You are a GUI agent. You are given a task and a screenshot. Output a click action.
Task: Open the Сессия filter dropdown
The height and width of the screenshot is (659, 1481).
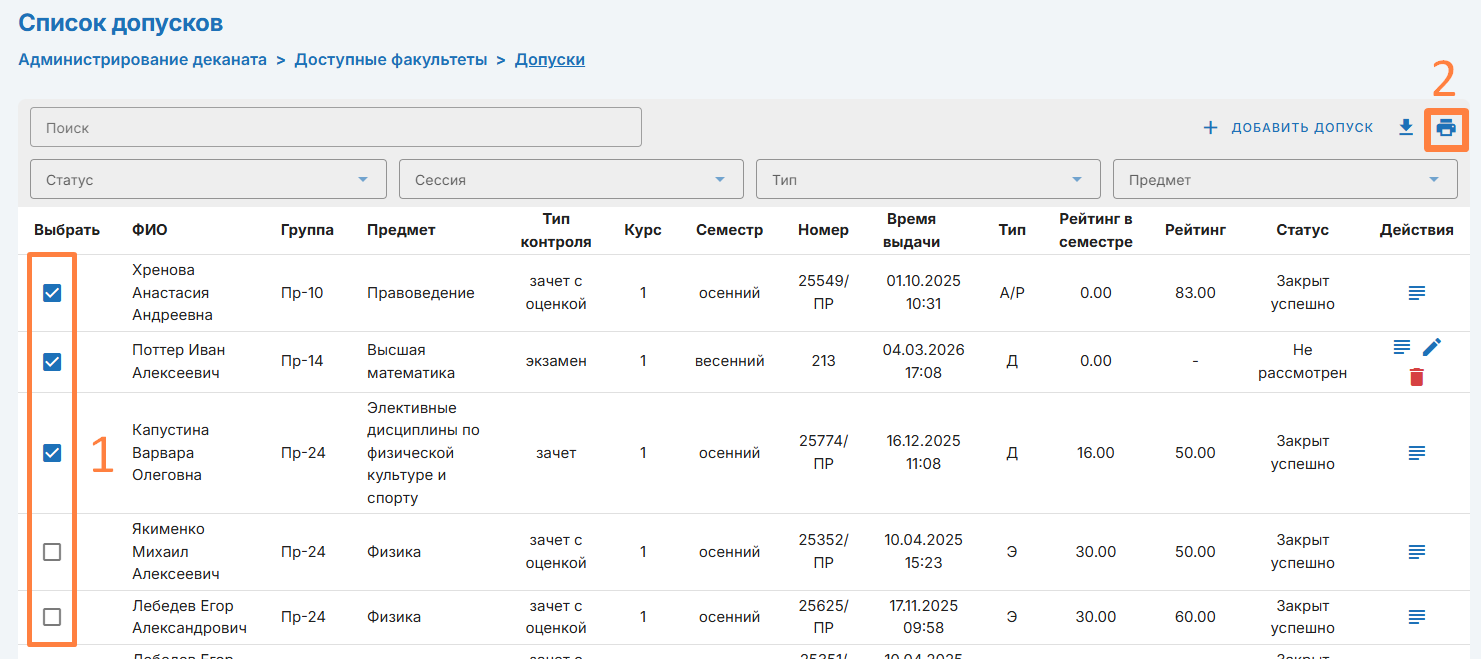tap(571, 180)
